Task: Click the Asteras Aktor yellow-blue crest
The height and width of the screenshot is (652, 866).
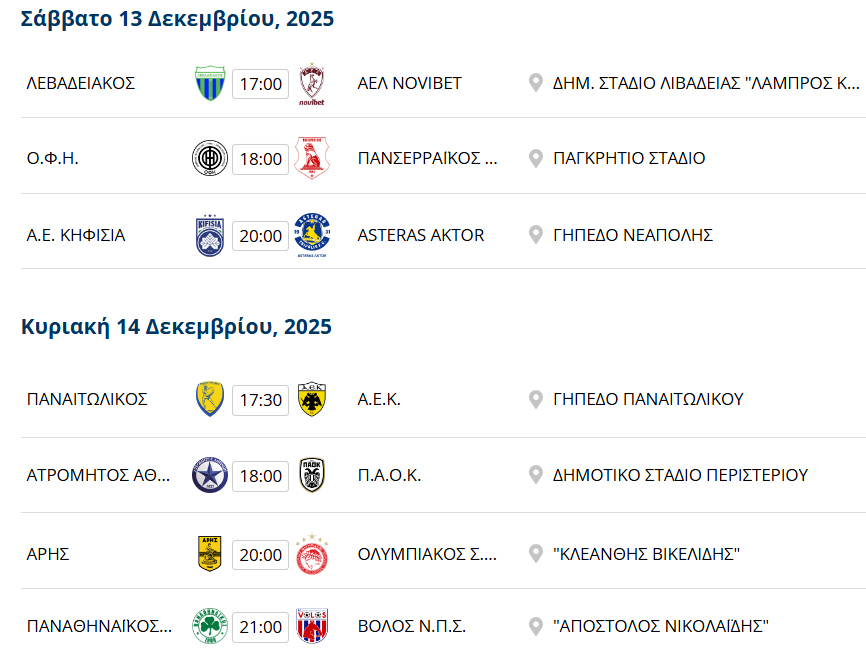Action: click(312, 235)
